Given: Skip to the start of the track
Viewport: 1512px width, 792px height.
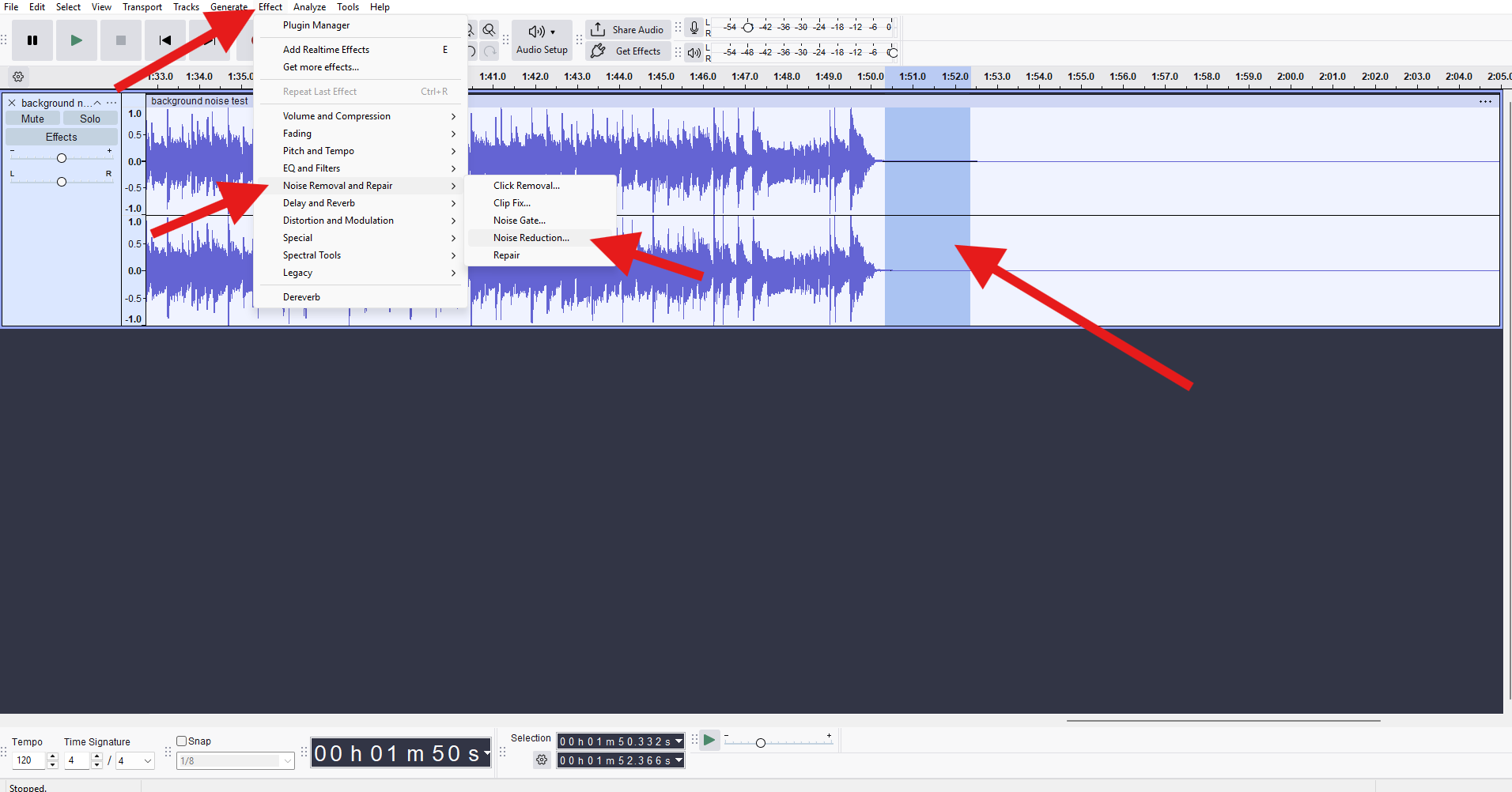Looking at the screenshot, I should pos(164,40).
